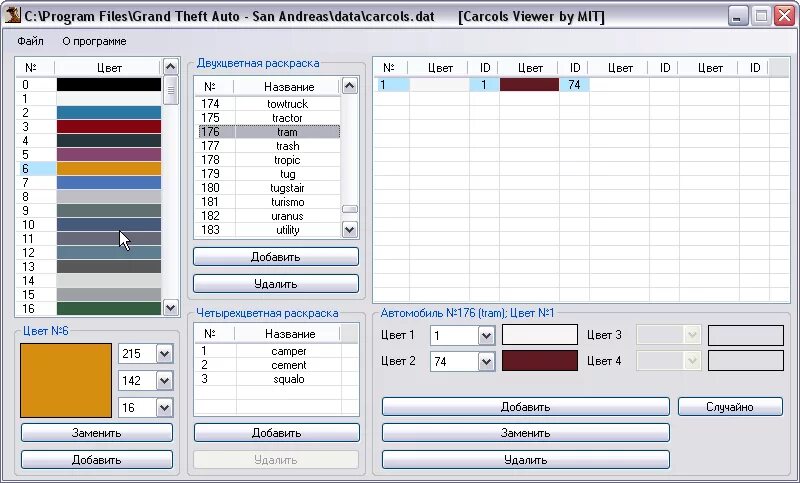
Task: Select black color row number 0
Action: 89,85
